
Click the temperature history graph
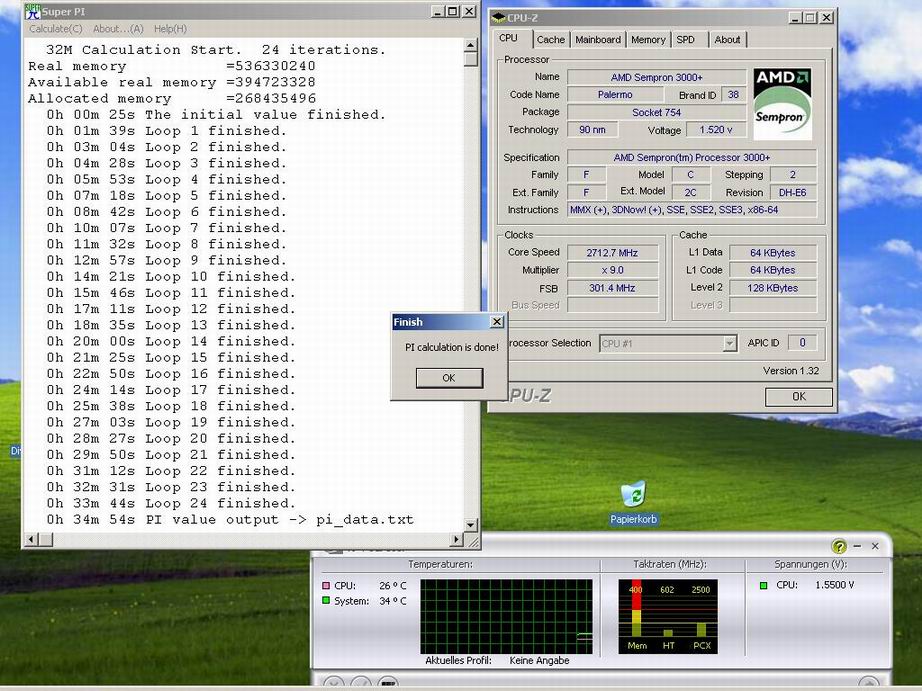(506, 616)
